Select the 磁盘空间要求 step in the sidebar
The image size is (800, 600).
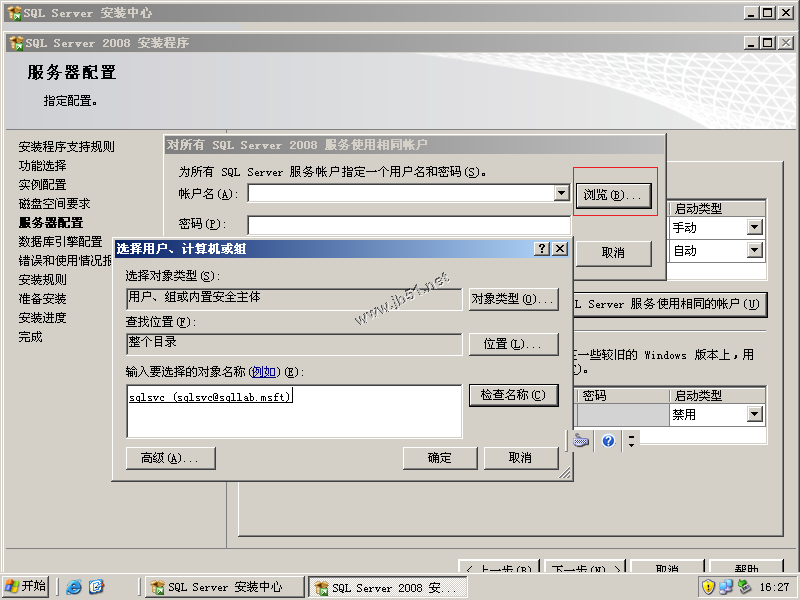point(54,204)
